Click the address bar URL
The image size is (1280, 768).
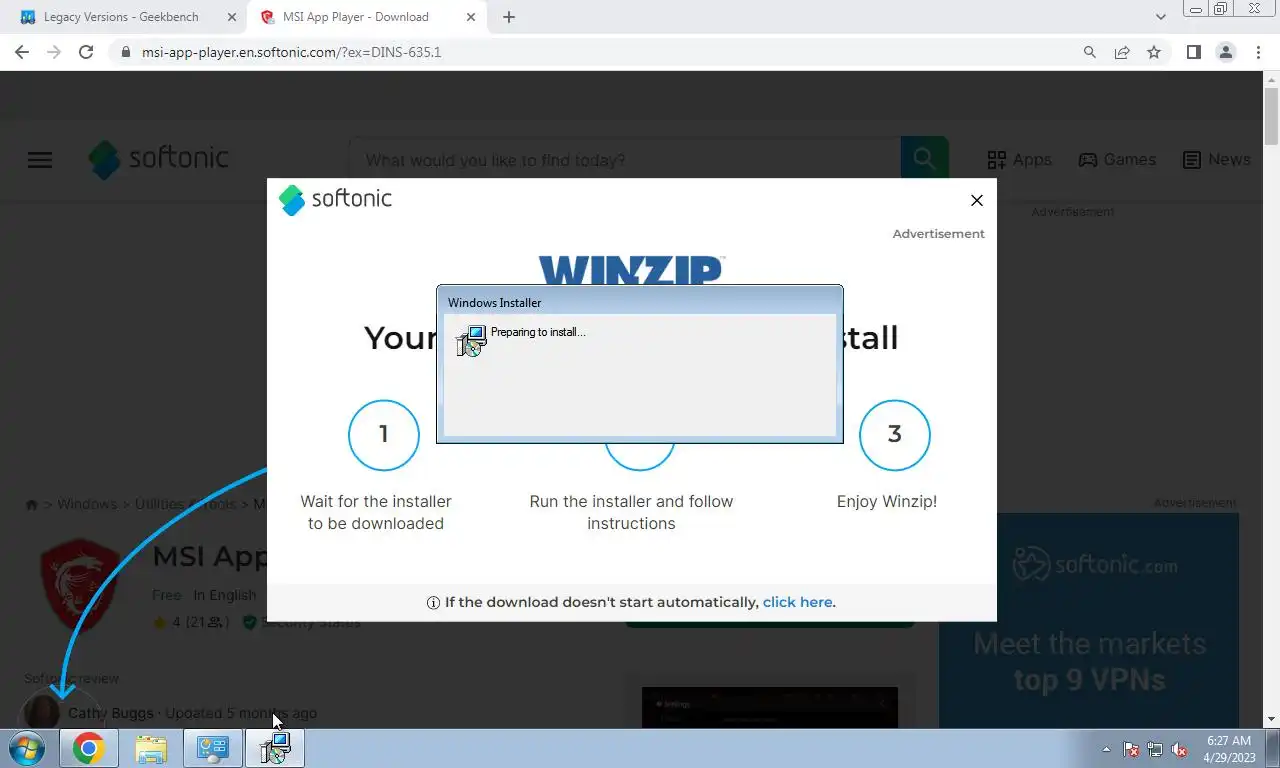coord(292,52)
